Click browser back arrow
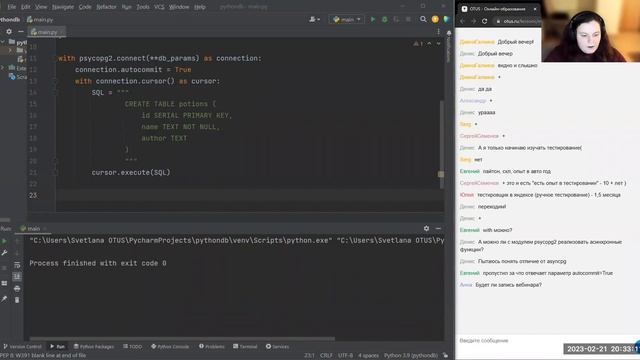 (462, 21)
